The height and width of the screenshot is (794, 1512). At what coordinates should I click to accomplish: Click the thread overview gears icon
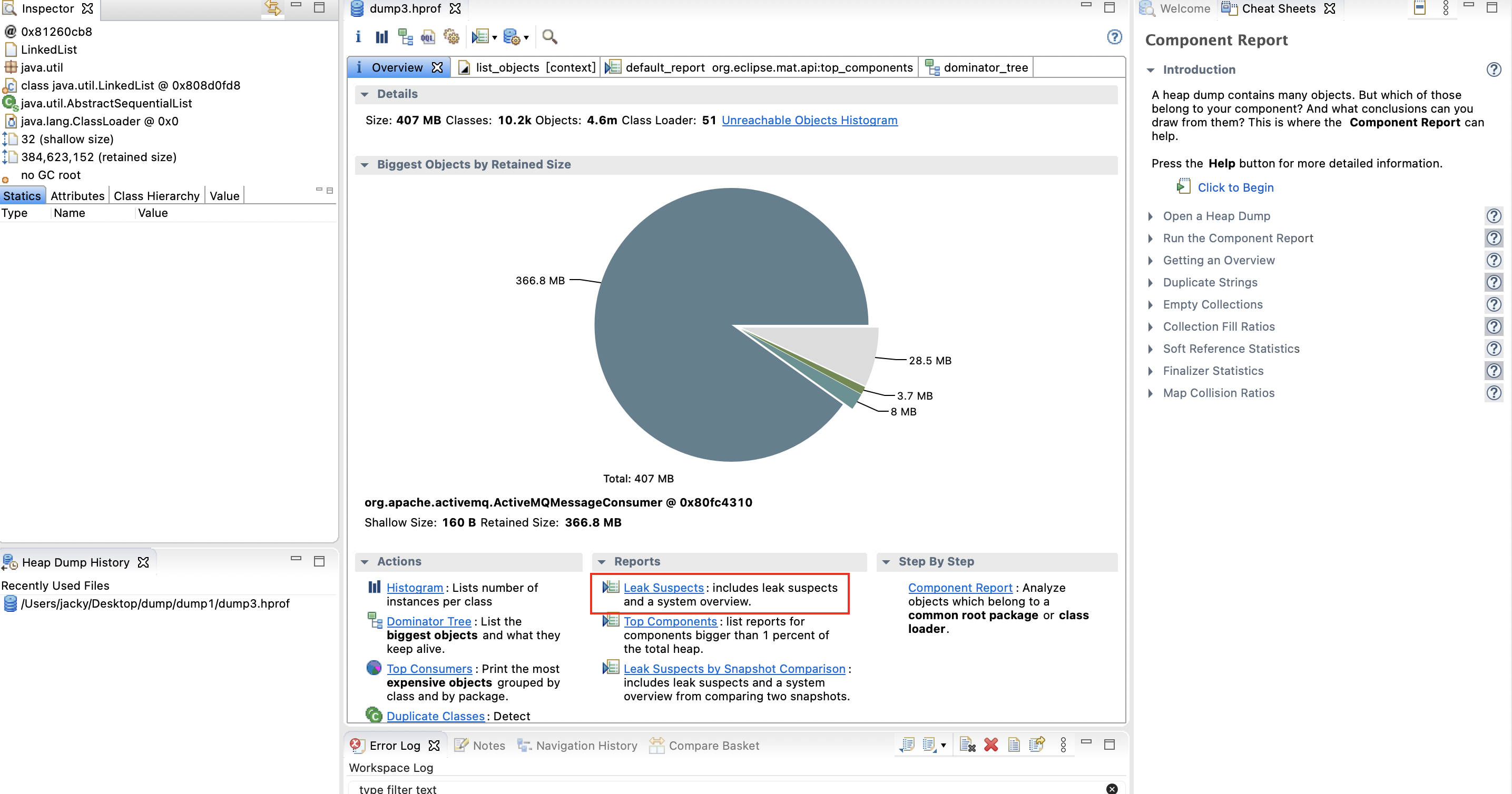tap(451, 37)
